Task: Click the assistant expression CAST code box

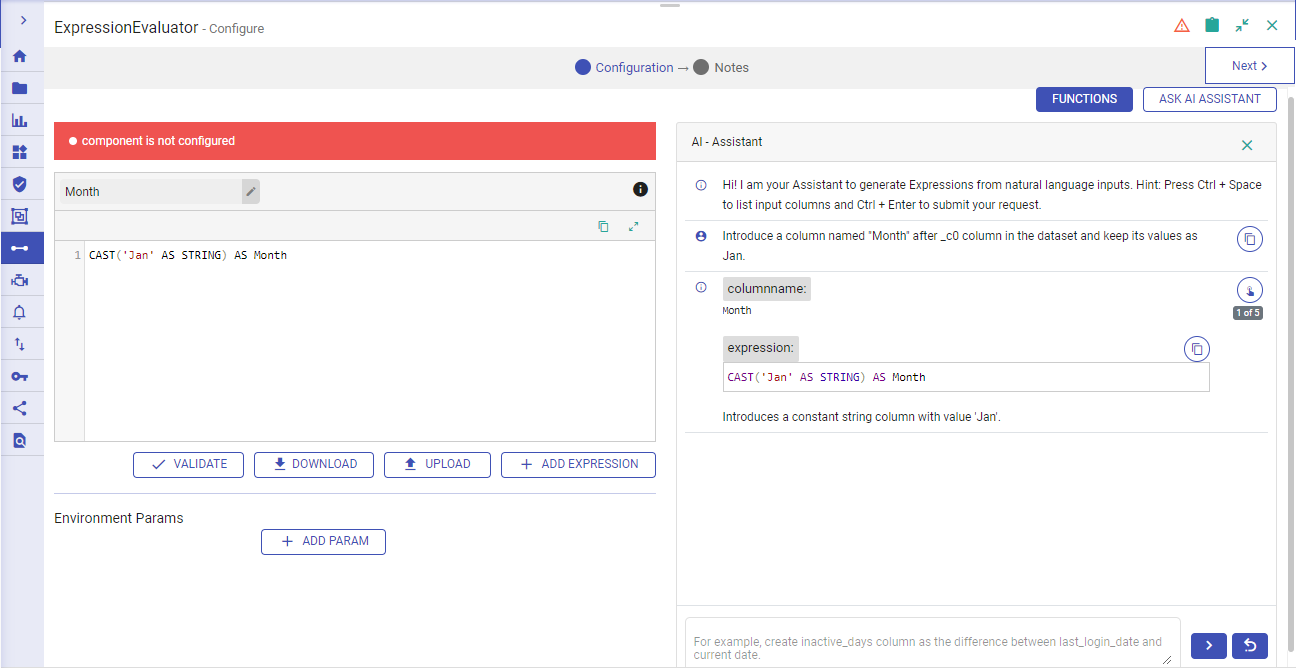Action: [966, 377]
